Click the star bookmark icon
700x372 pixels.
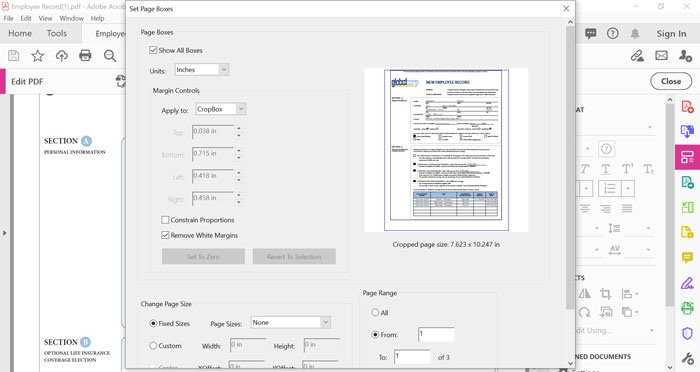(38, 55)
